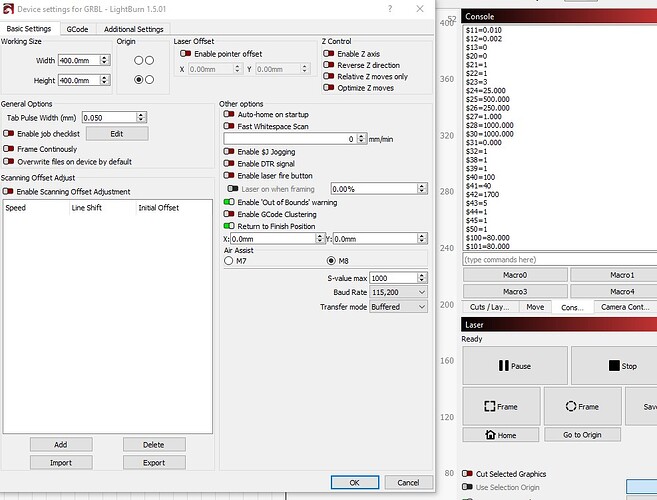Toggle Optimize Z moves

[x=328, y=88]
